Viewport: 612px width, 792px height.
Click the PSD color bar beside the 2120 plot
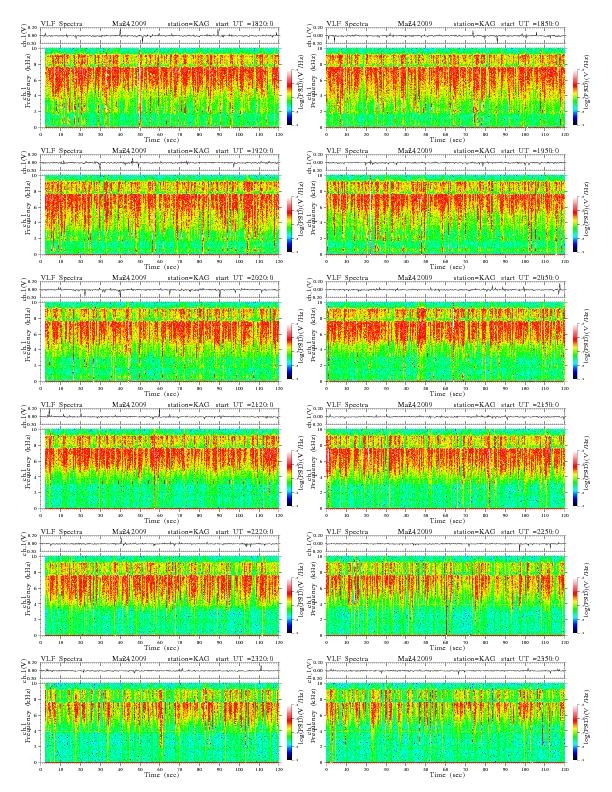coord(289,478)
